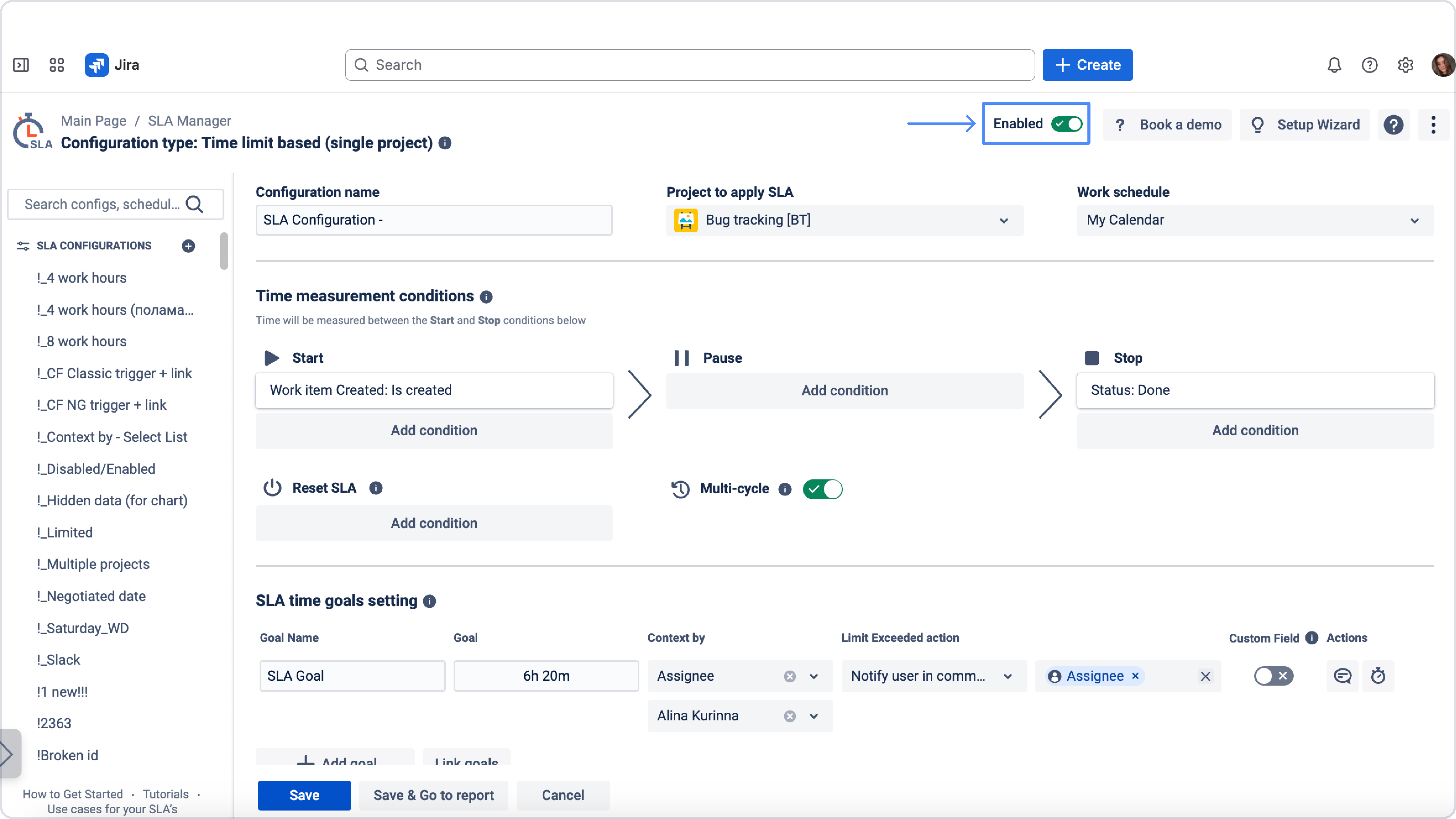The height and width of the screenshot is (819, 1456).
Task: Select the '!_8 work hours' configuration
Action: pyautogui.click(x=81, y=341)
